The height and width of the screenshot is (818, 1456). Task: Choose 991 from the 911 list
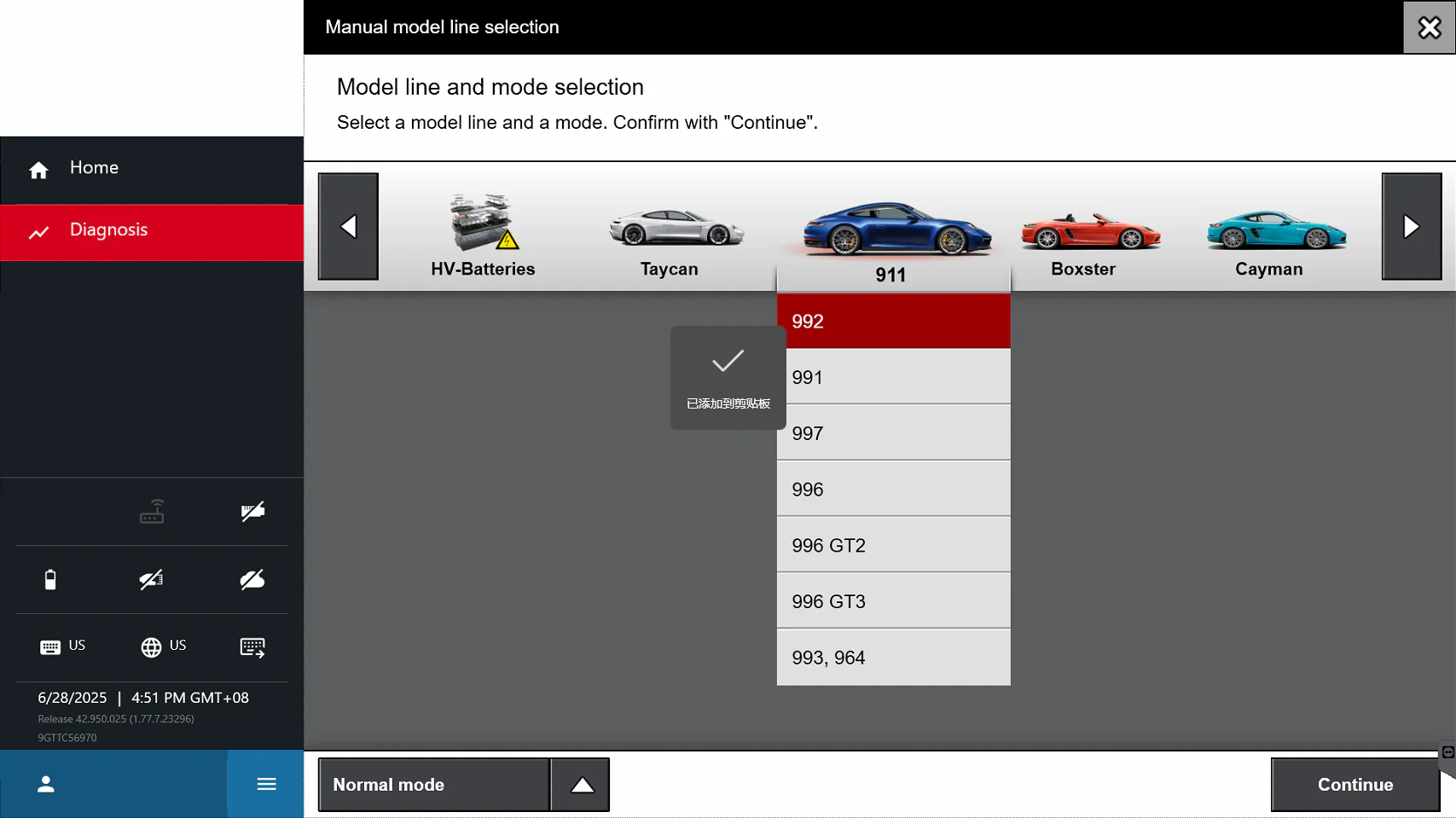pyautogui.click(x=893, y=377)
